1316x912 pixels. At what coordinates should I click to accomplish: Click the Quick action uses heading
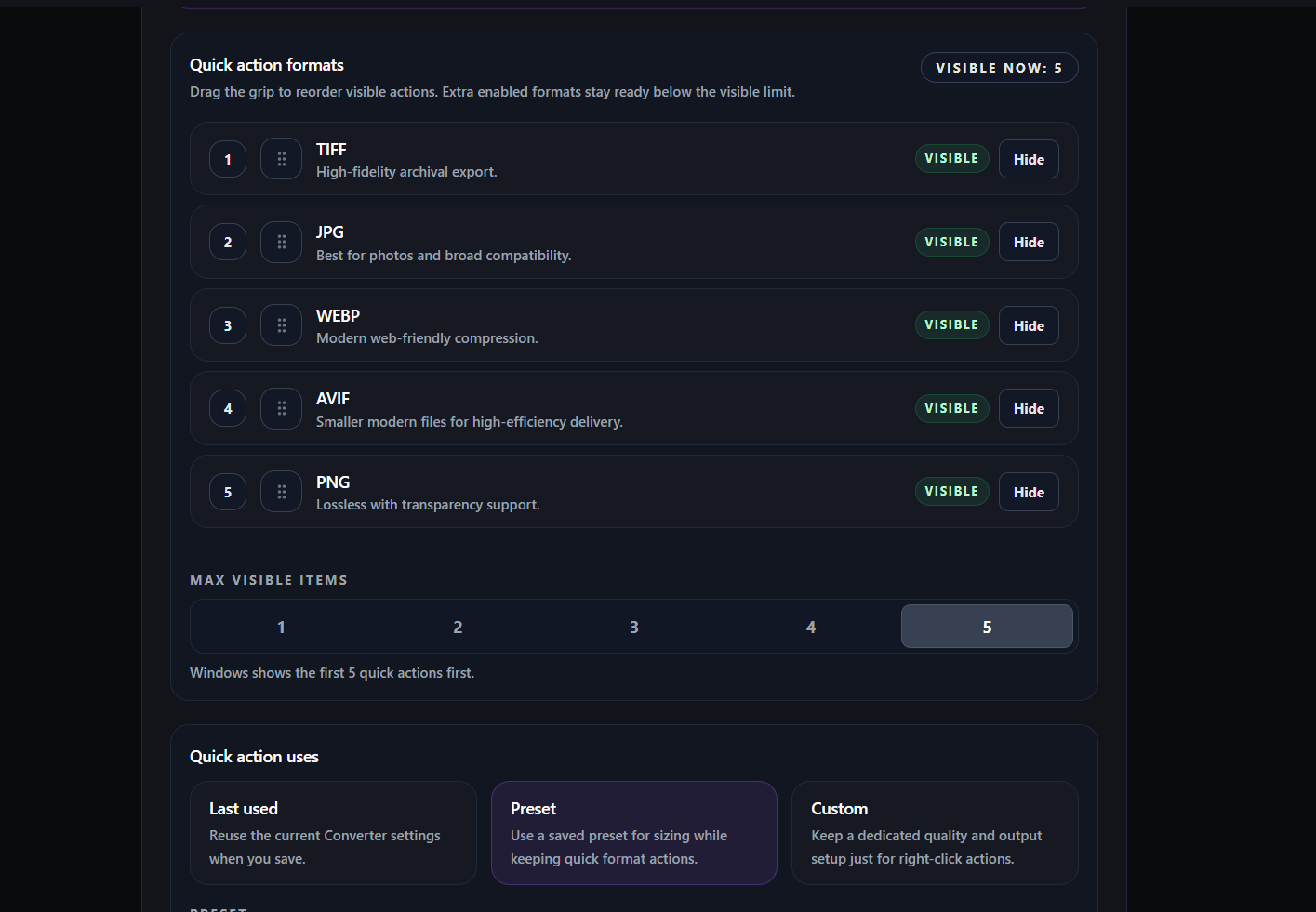click(x=254, y=757)
